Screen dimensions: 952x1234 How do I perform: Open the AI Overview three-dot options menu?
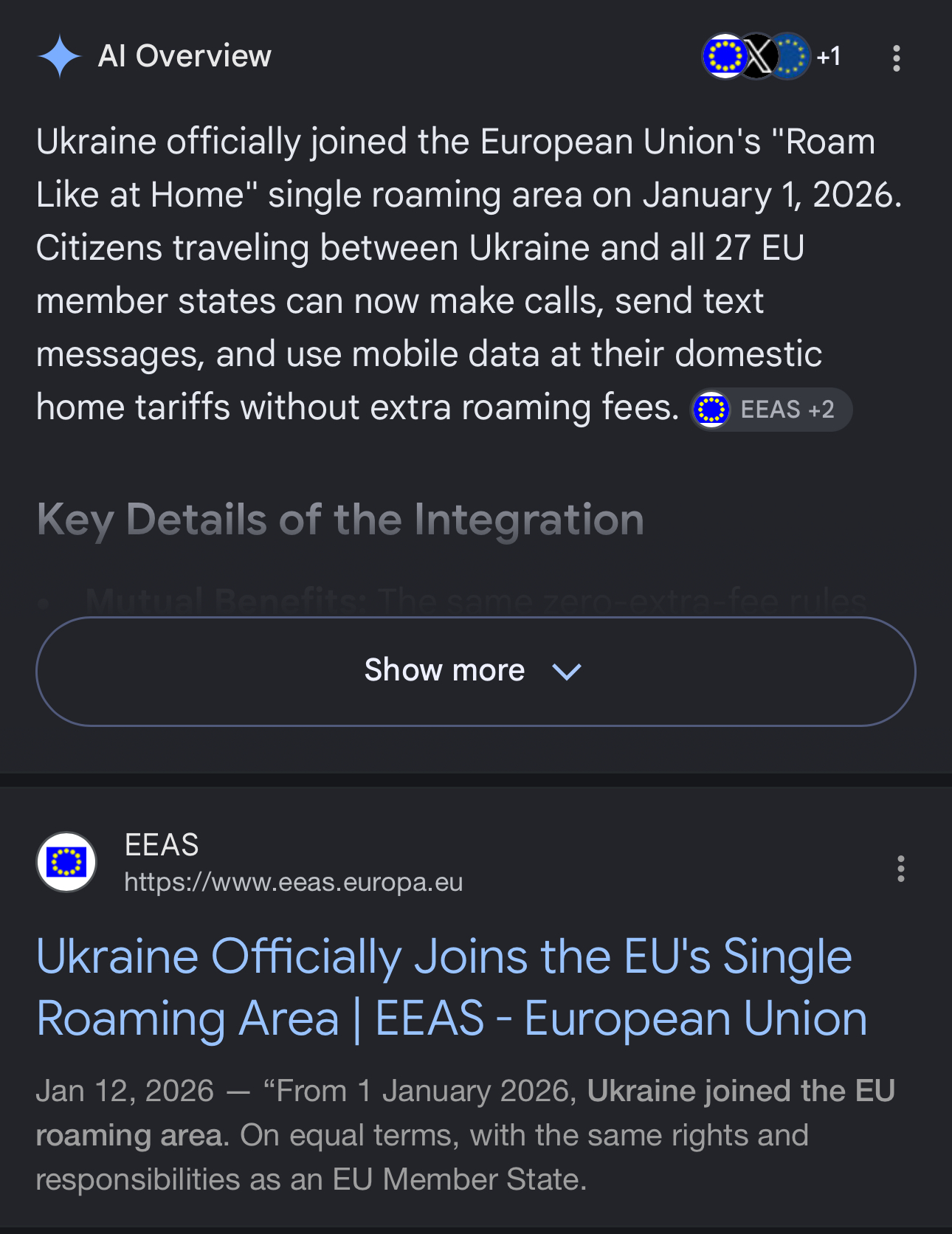[x=897, y=58]
